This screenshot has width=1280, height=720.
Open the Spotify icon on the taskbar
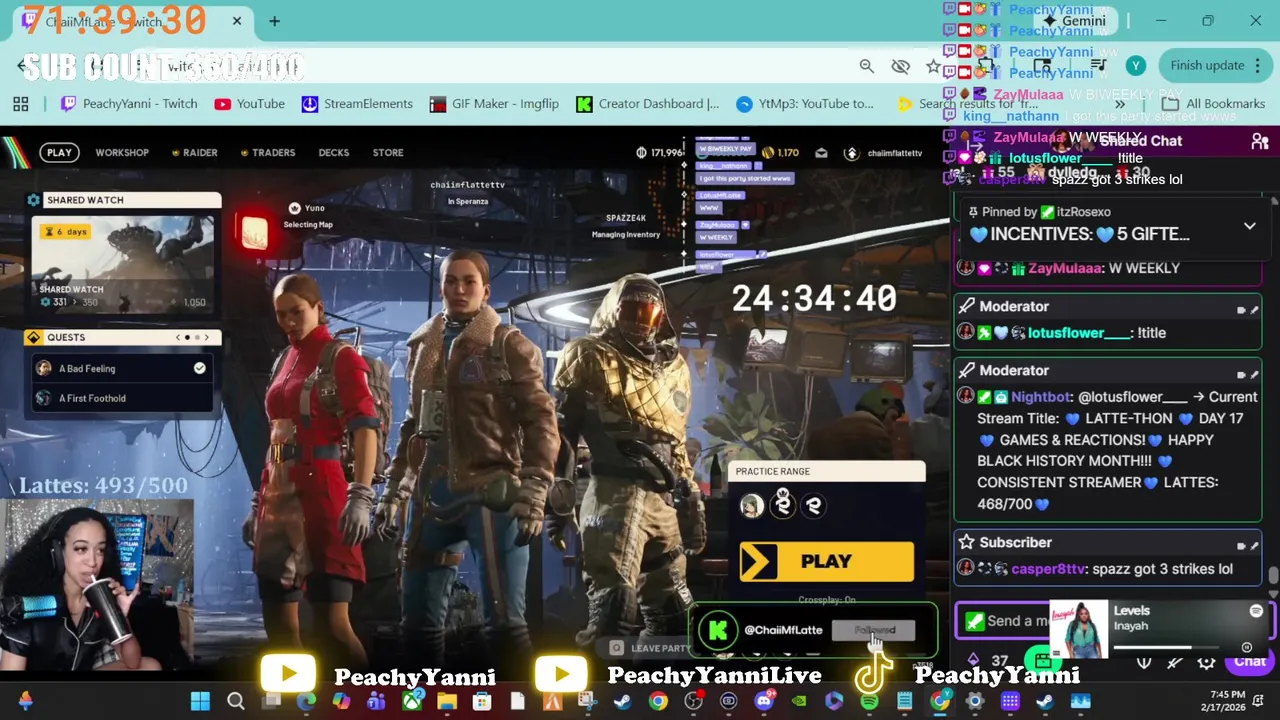coord(869,702)
